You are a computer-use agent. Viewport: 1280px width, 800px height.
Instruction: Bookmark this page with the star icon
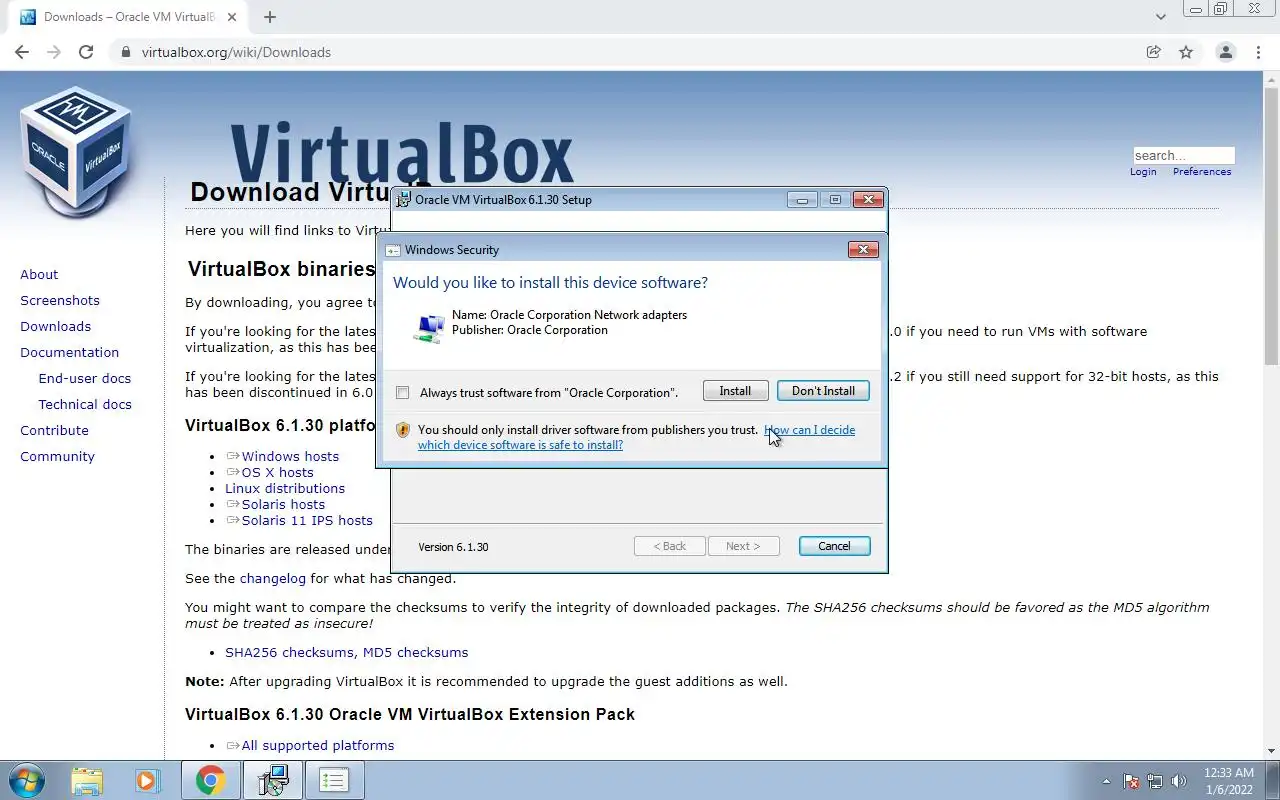pos(1186,52)
